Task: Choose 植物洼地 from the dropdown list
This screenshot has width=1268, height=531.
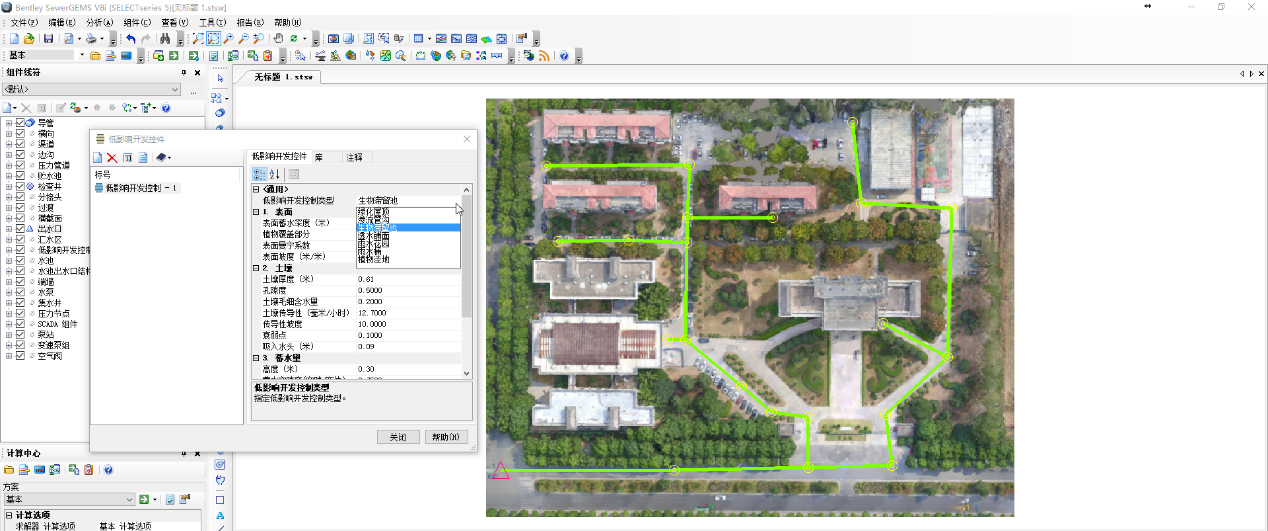Action: [409, 259]
